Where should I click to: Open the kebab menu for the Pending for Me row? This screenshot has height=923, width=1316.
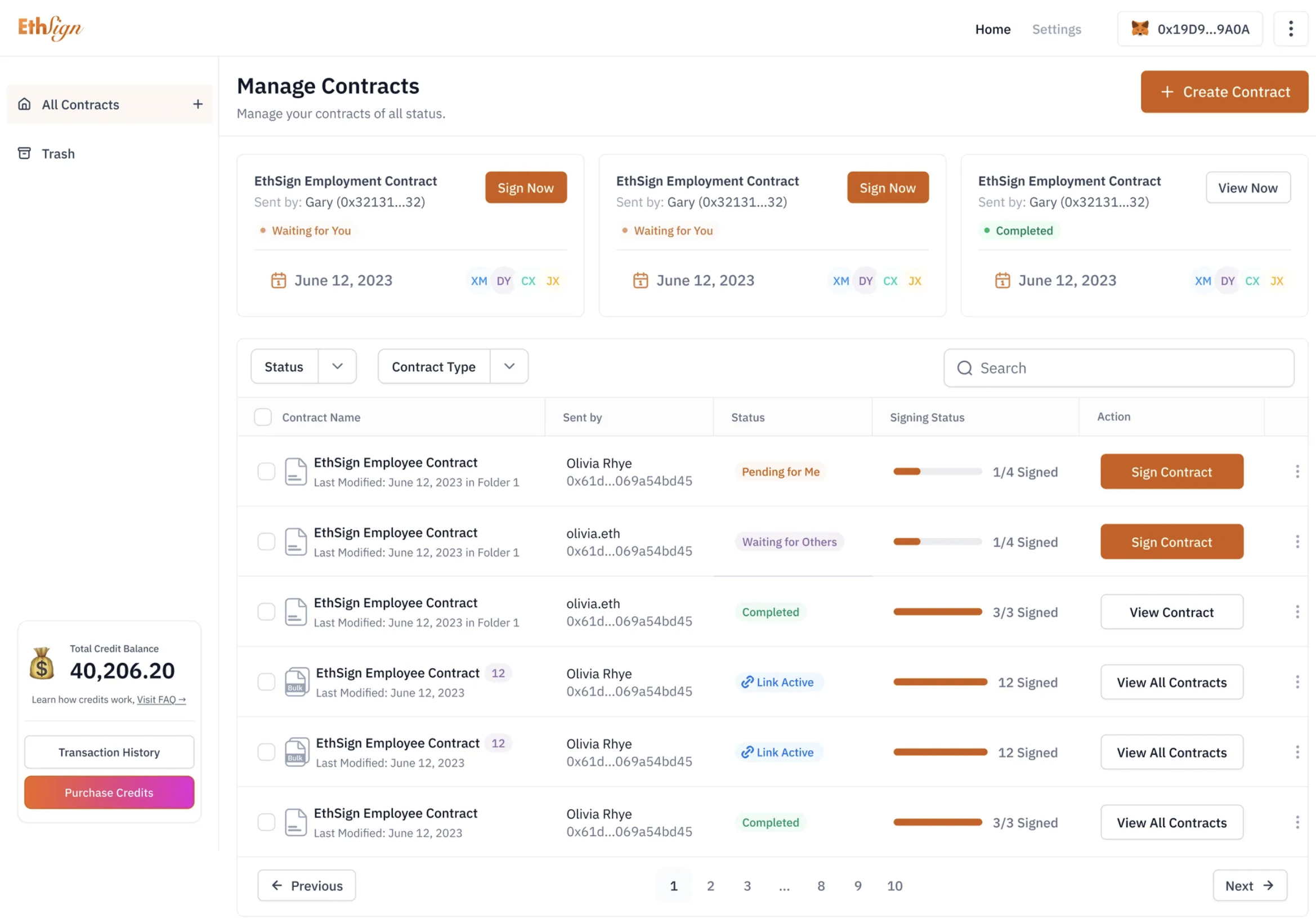[x=1296, y=472]
